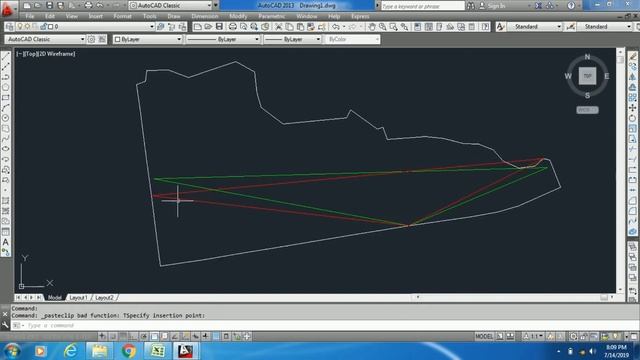Click Plot printer icon in Standard toolbar
Image resolution: width=640 pixels, height=360 pixels.
pyautogui.click(x=232, y=27)
